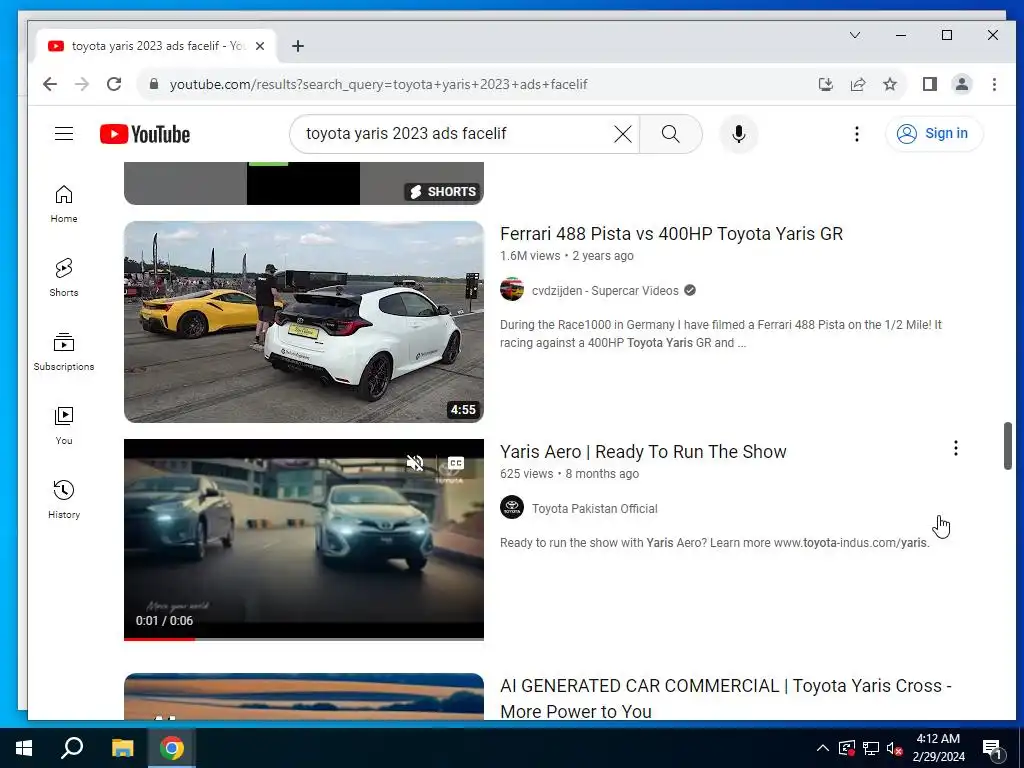
Task: Open the Ferrari 488 Pista video thumbnail
Action: (x=304, y=322)
